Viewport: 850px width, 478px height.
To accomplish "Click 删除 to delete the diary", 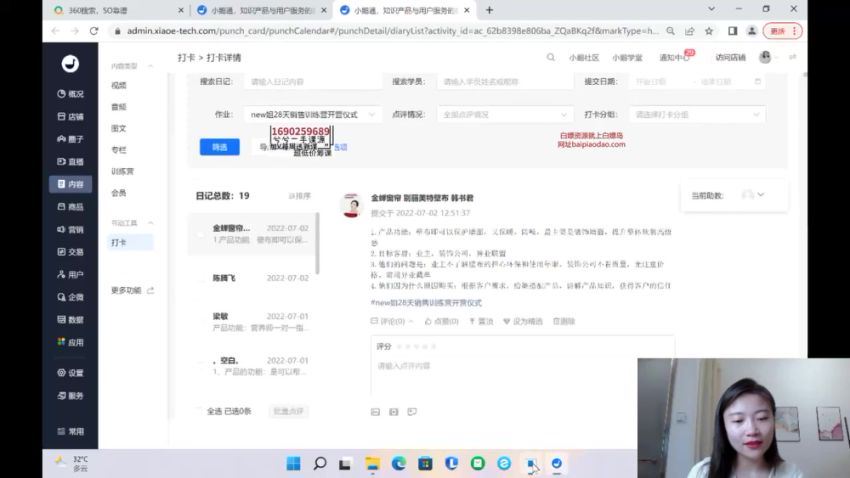I will pyautogui.click(x=563, y=321).
